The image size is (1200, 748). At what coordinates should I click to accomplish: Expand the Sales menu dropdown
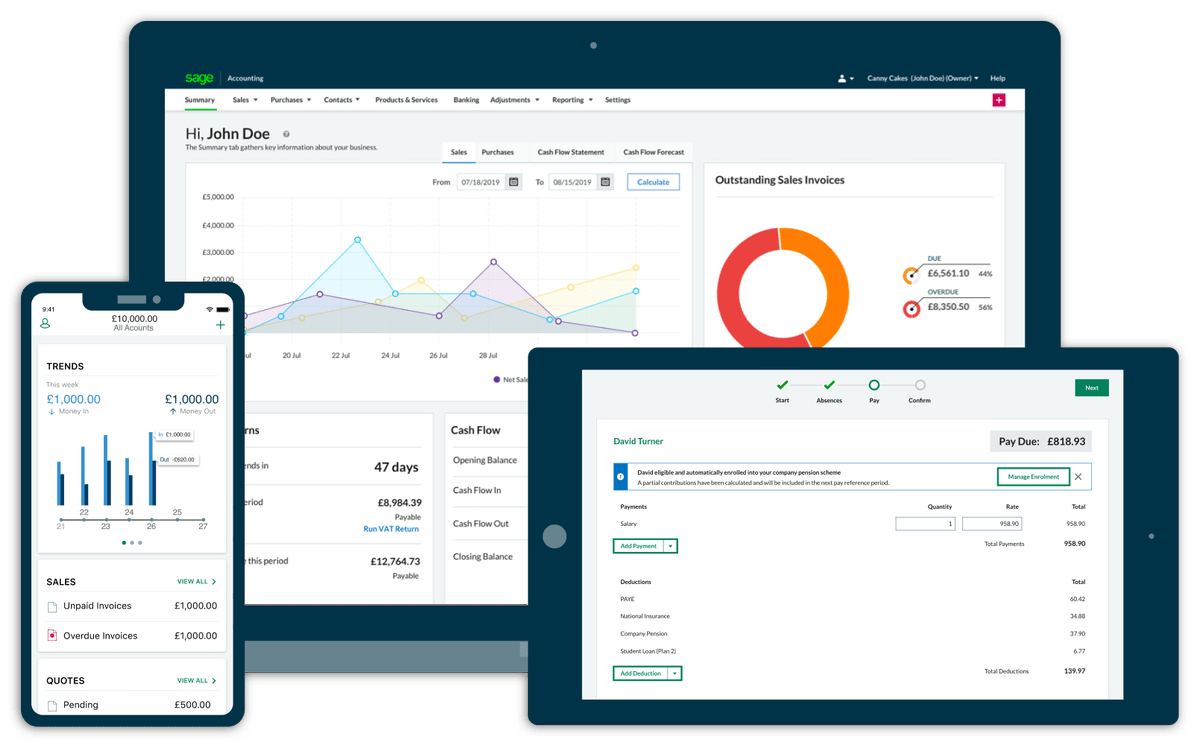click(x=245, y=100)
